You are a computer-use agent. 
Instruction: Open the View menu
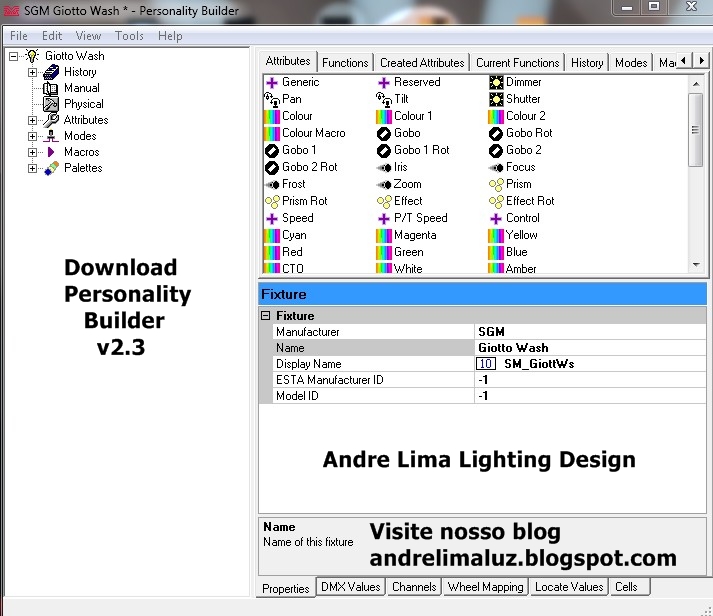(x=88, y=36)
